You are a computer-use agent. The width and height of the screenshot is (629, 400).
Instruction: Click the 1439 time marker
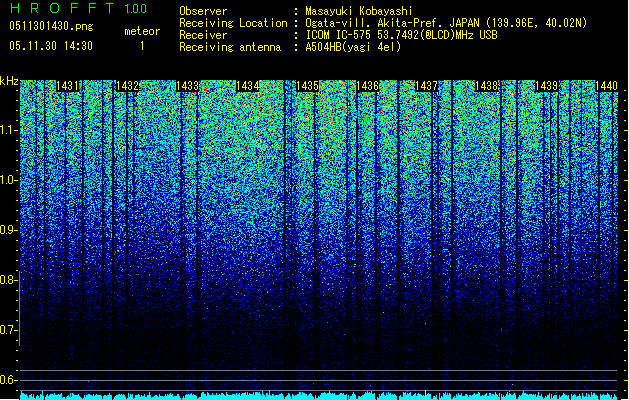click(547, 86)
